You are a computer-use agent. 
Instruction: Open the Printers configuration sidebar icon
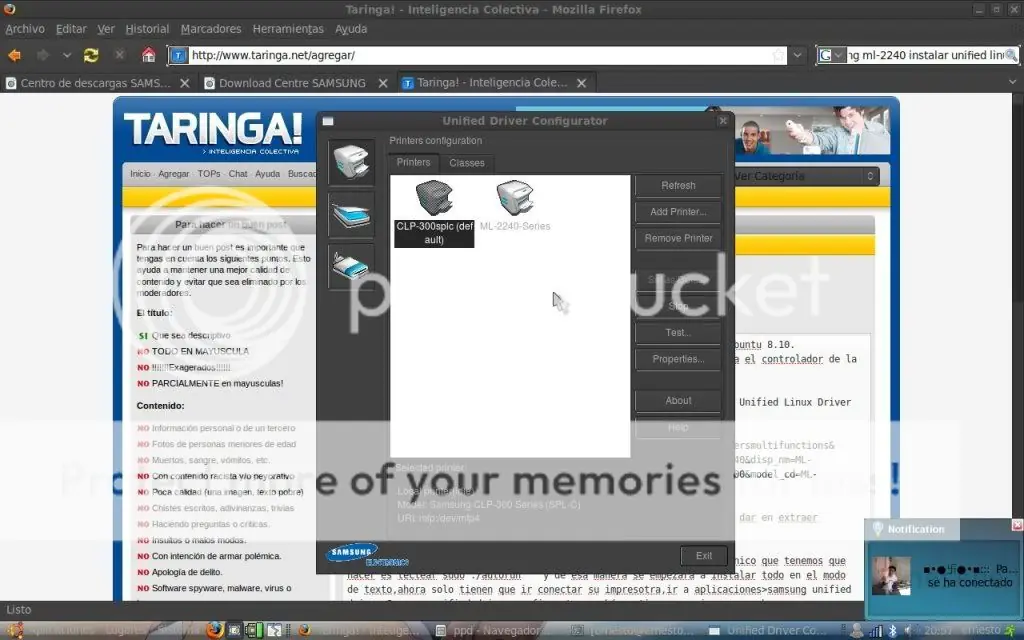click(351, 162)
